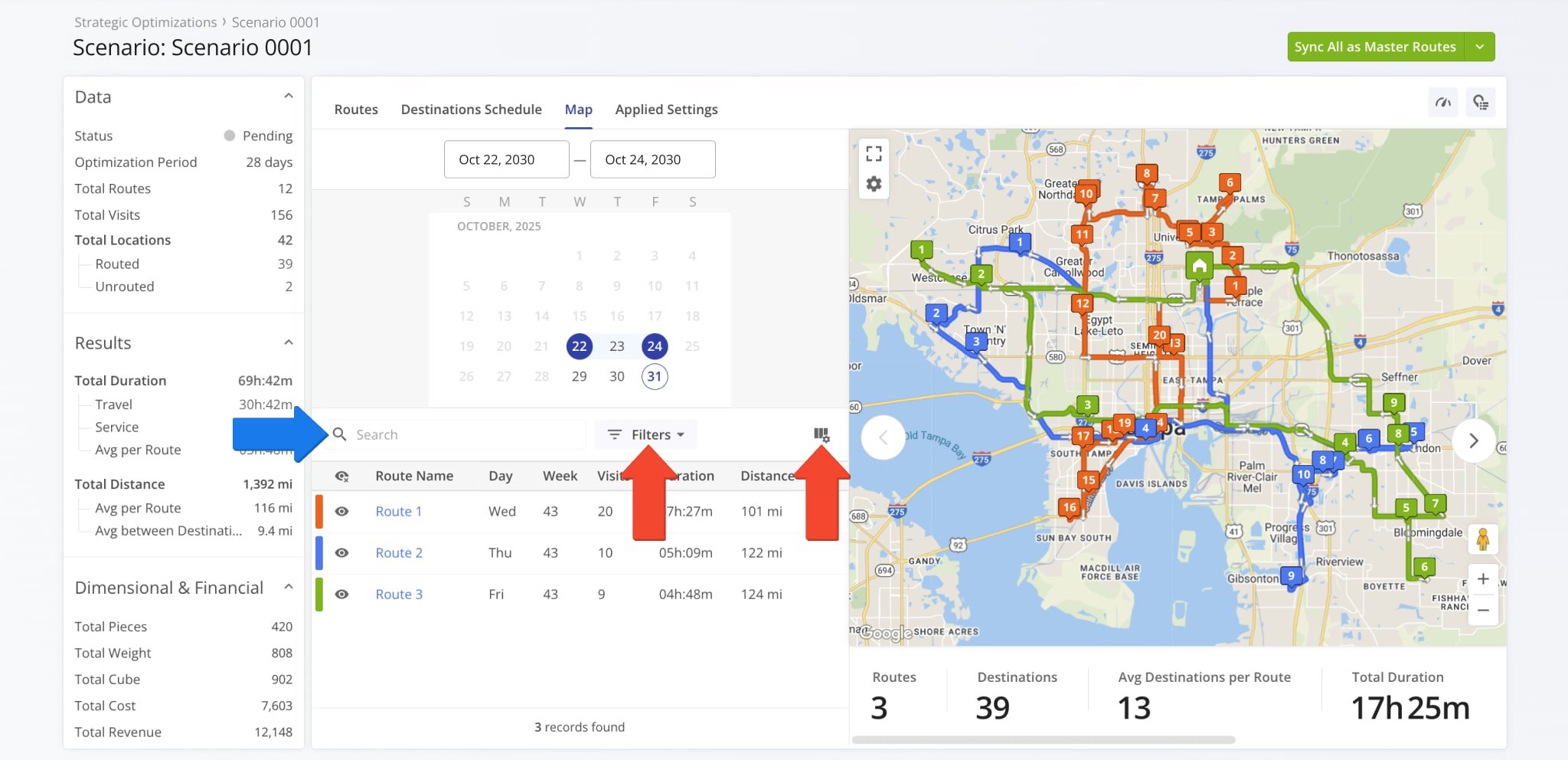Hide Route 1 on the map
Viewport: 1568px width, 760px height.
(x=342, y=512)
